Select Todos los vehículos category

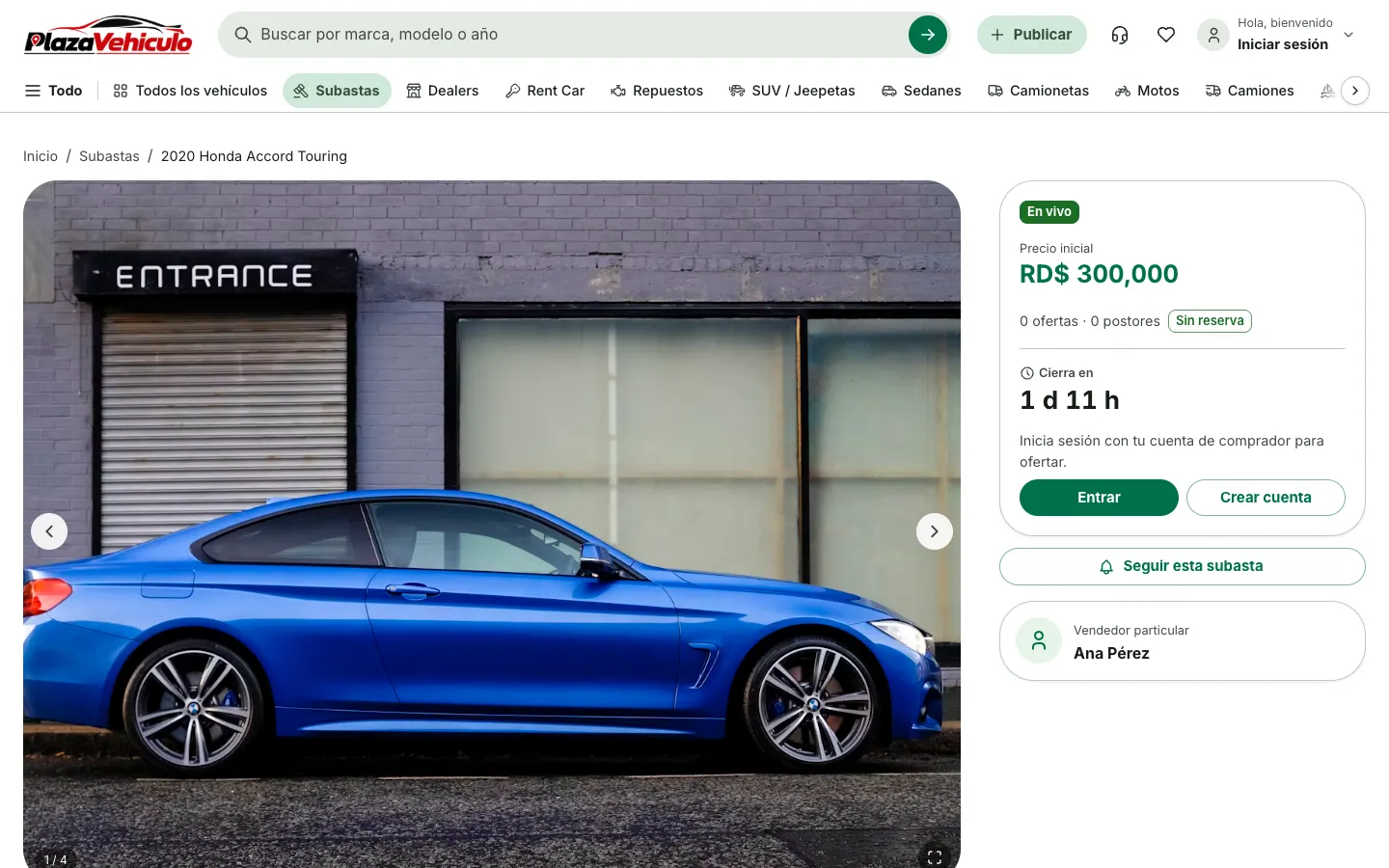[190, 91]
